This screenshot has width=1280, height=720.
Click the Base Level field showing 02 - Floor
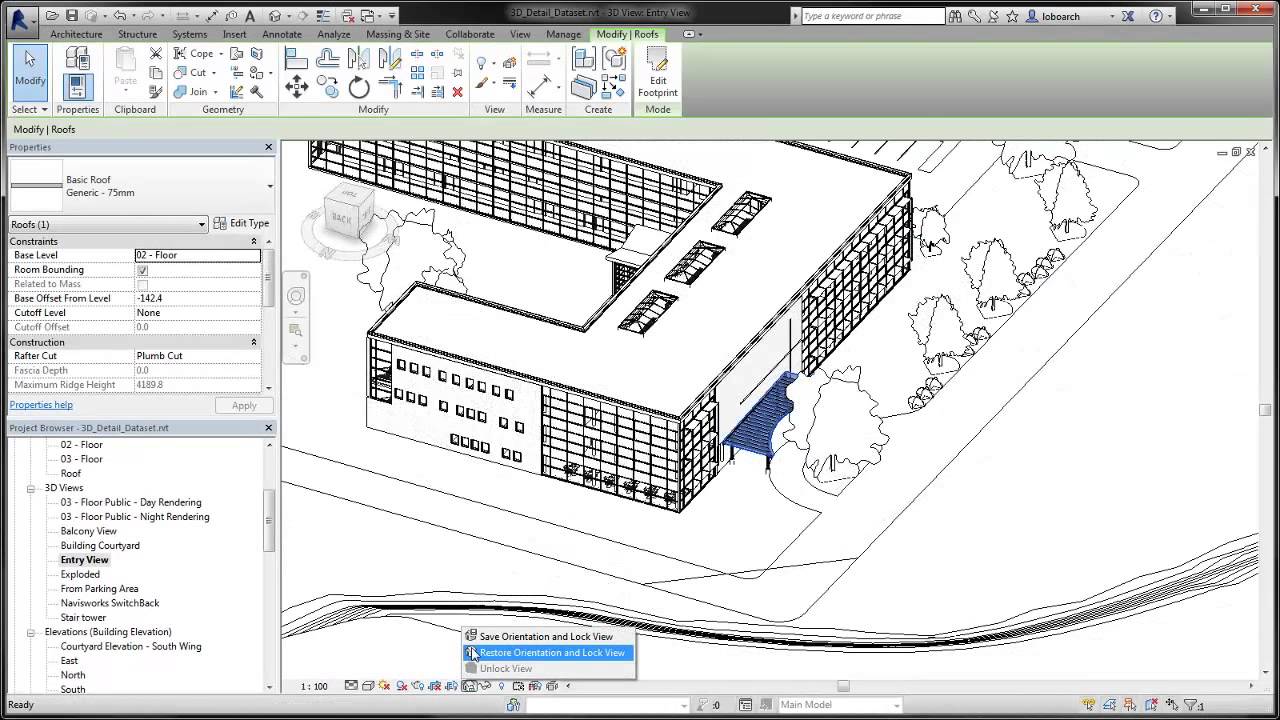coord(197,255)
